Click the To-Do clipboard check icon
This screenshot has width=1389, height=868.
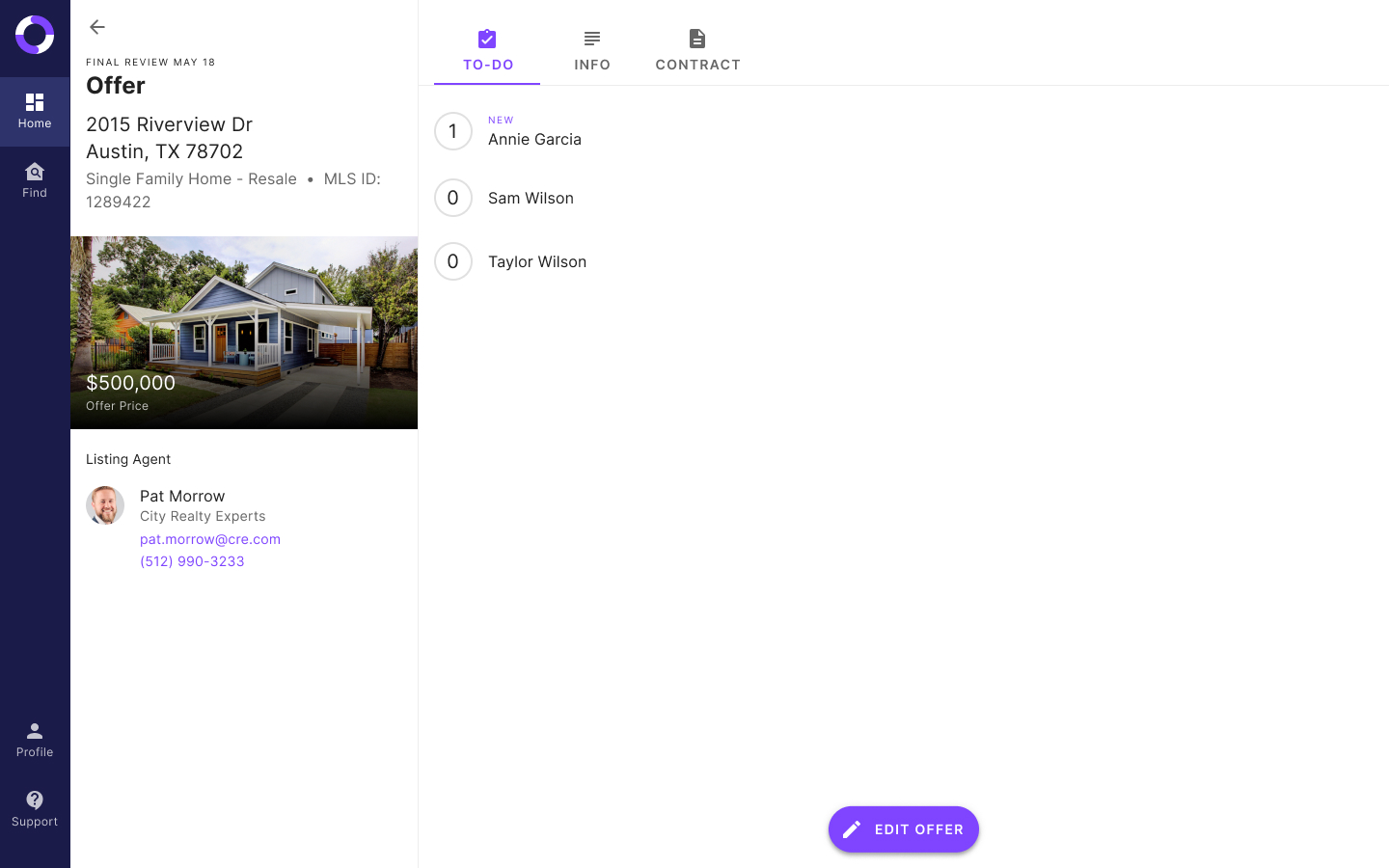tap(487, 39)
